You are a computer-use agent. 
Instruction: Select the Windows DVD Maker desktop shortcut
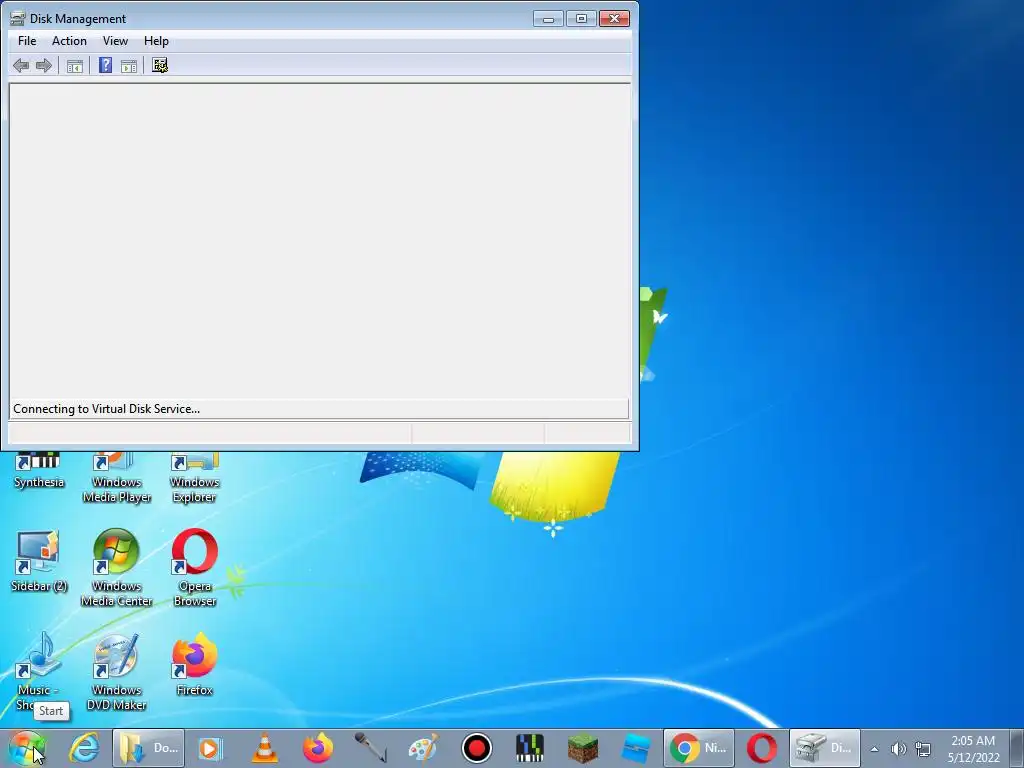click(116, 673)
